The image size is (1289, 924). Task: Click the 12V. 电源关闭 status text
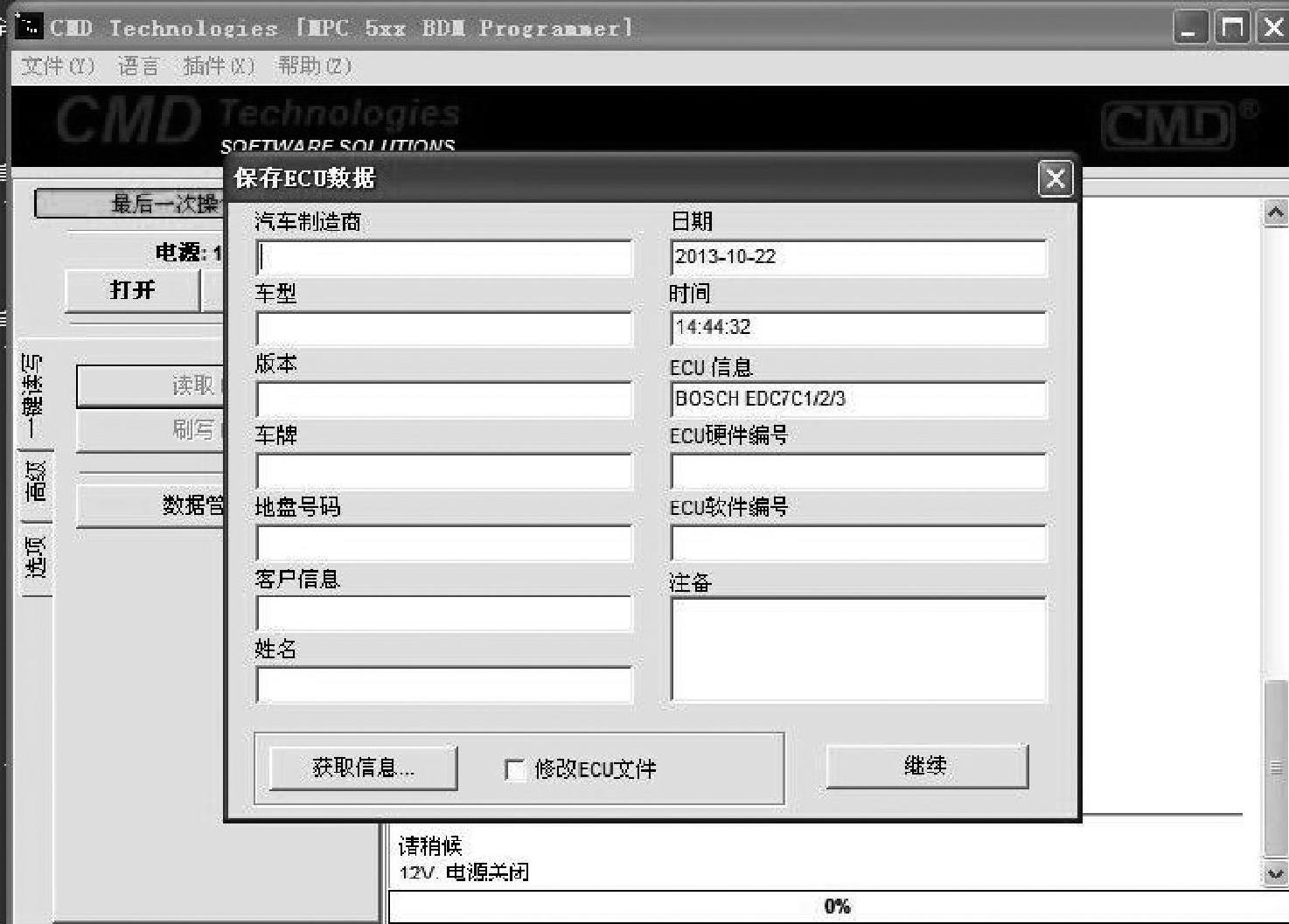click(x=464, y=872)
